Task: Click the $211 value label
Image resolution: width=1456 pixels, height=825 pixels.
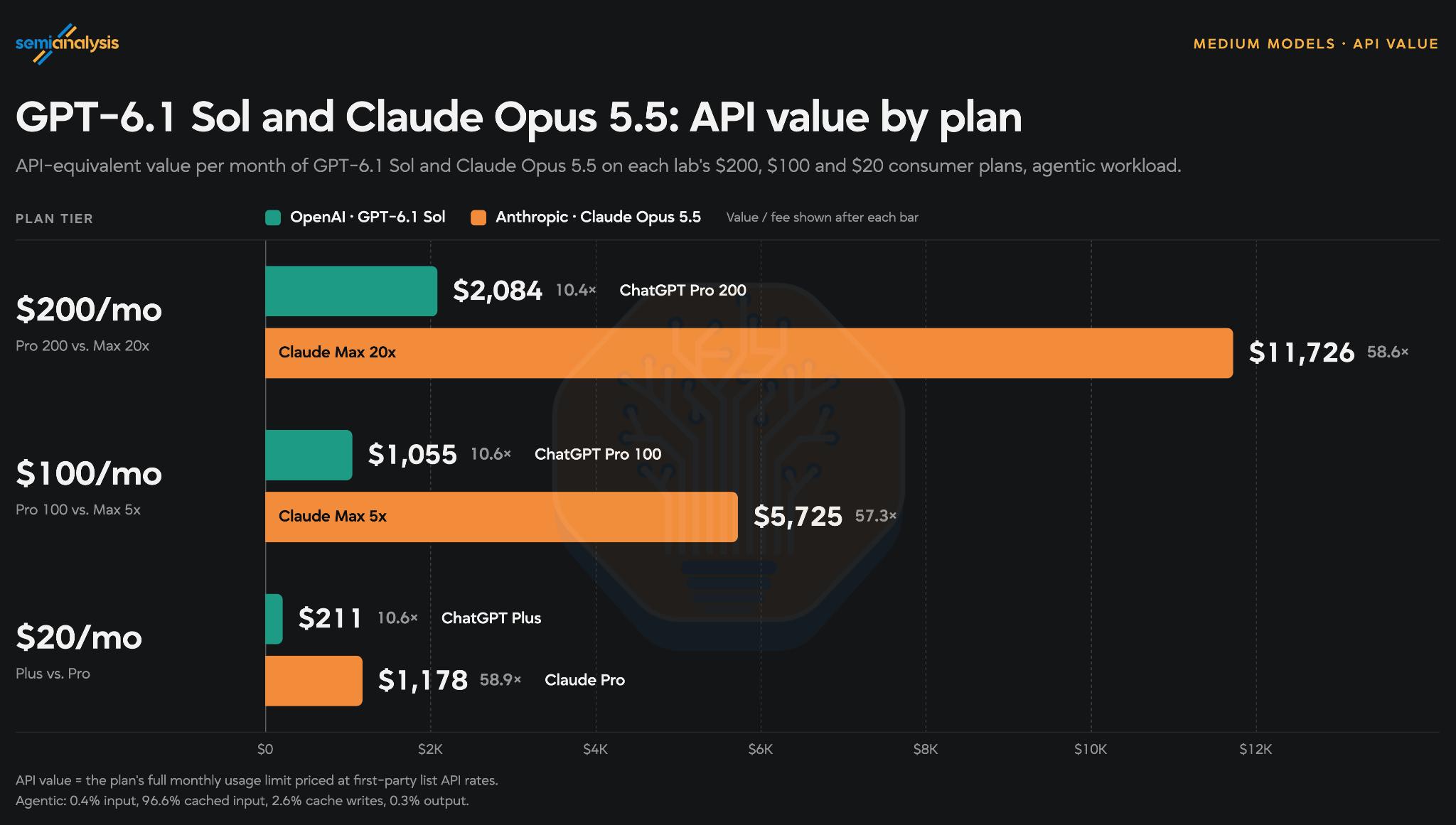Action: [x=331, y=618]
